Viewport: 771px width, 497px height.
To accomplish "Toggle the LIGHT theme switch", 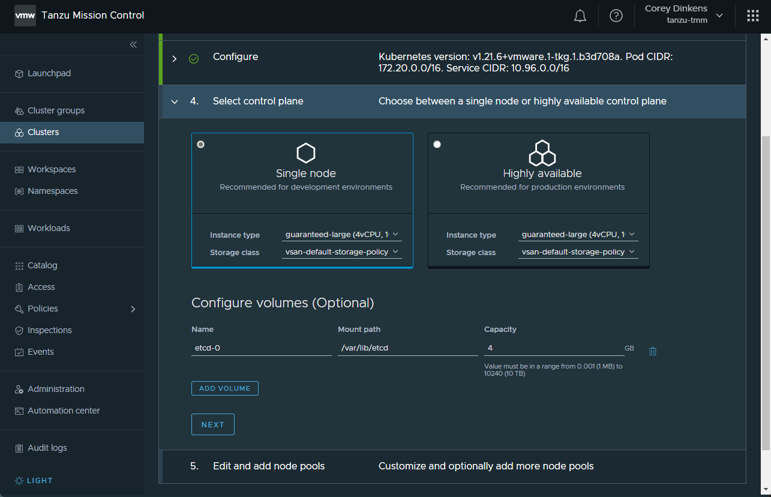I will [x=34, y=480].
